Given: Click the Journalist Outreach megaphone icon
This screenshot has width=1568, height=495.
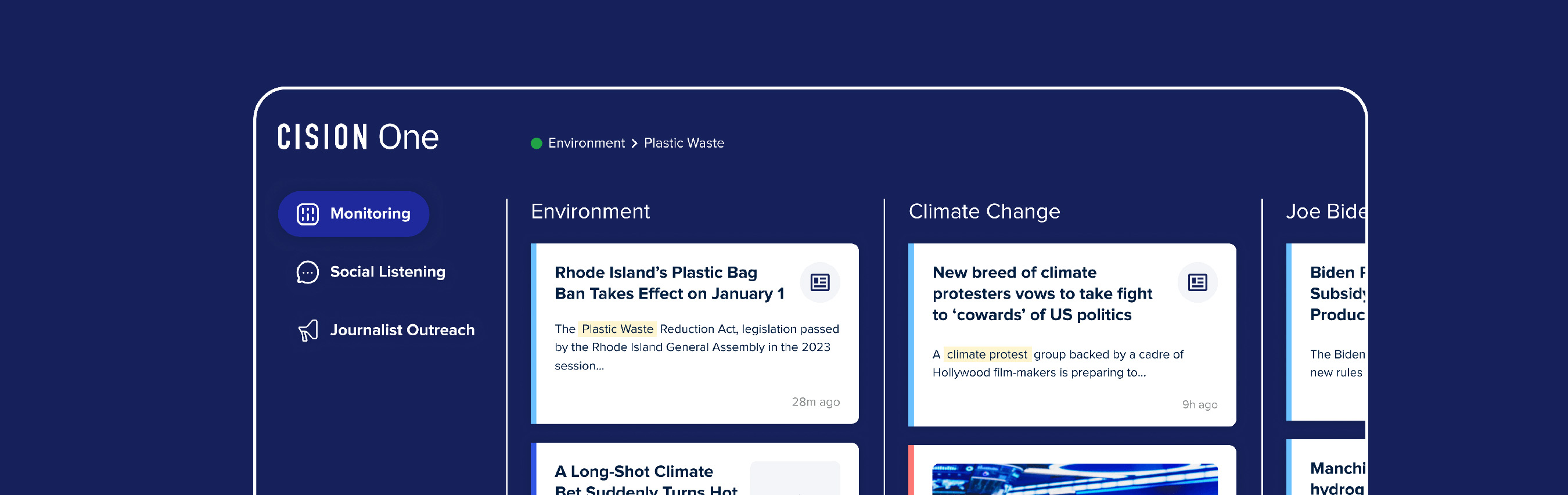Looking at the screenshot, I should (x=308, y=330).
